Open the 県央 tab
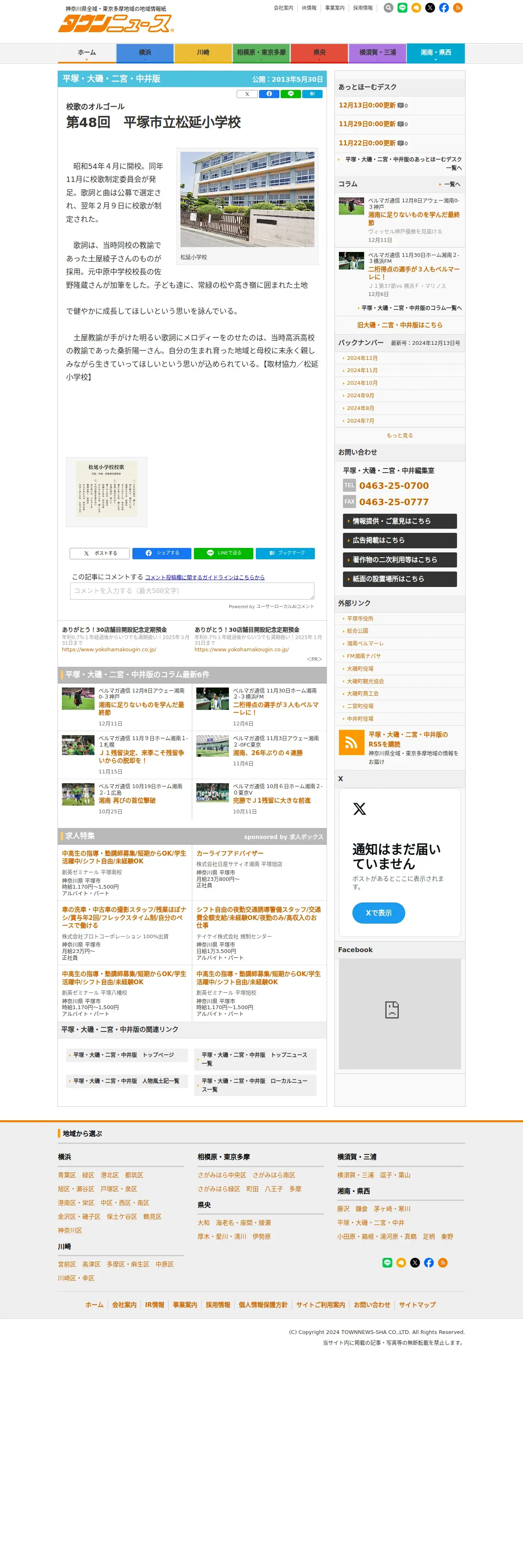The width and height of the screenshot is (523, 1568). 319,53
